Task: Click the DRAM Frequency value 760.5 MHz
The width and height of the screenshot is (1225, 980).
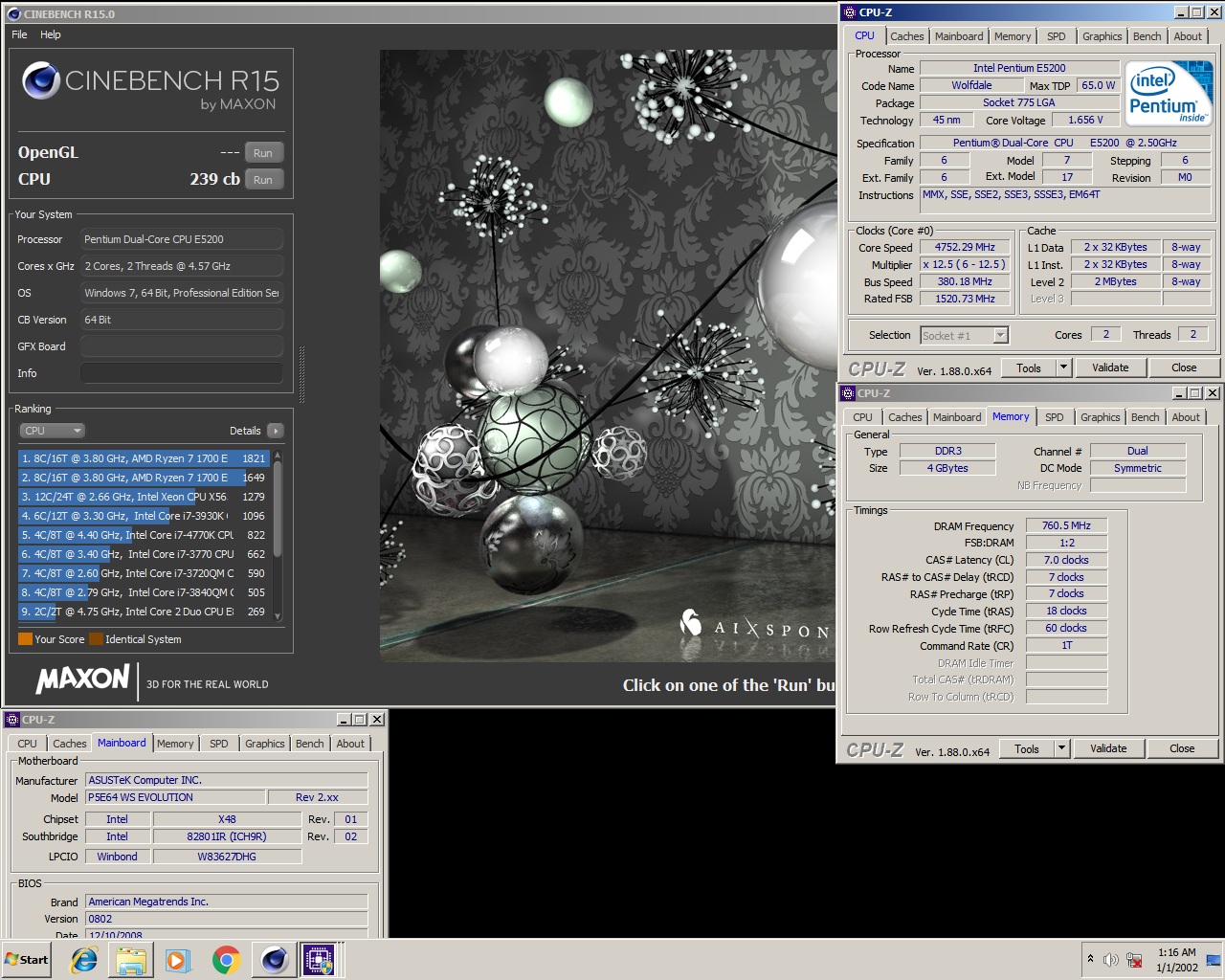Action: click(1066, 525)
